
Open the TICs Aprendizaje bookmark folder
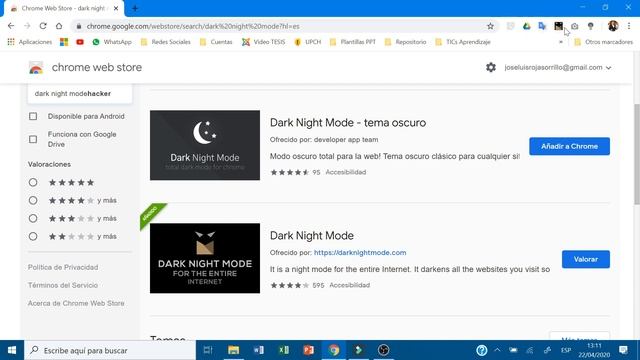tap(463, 42)
